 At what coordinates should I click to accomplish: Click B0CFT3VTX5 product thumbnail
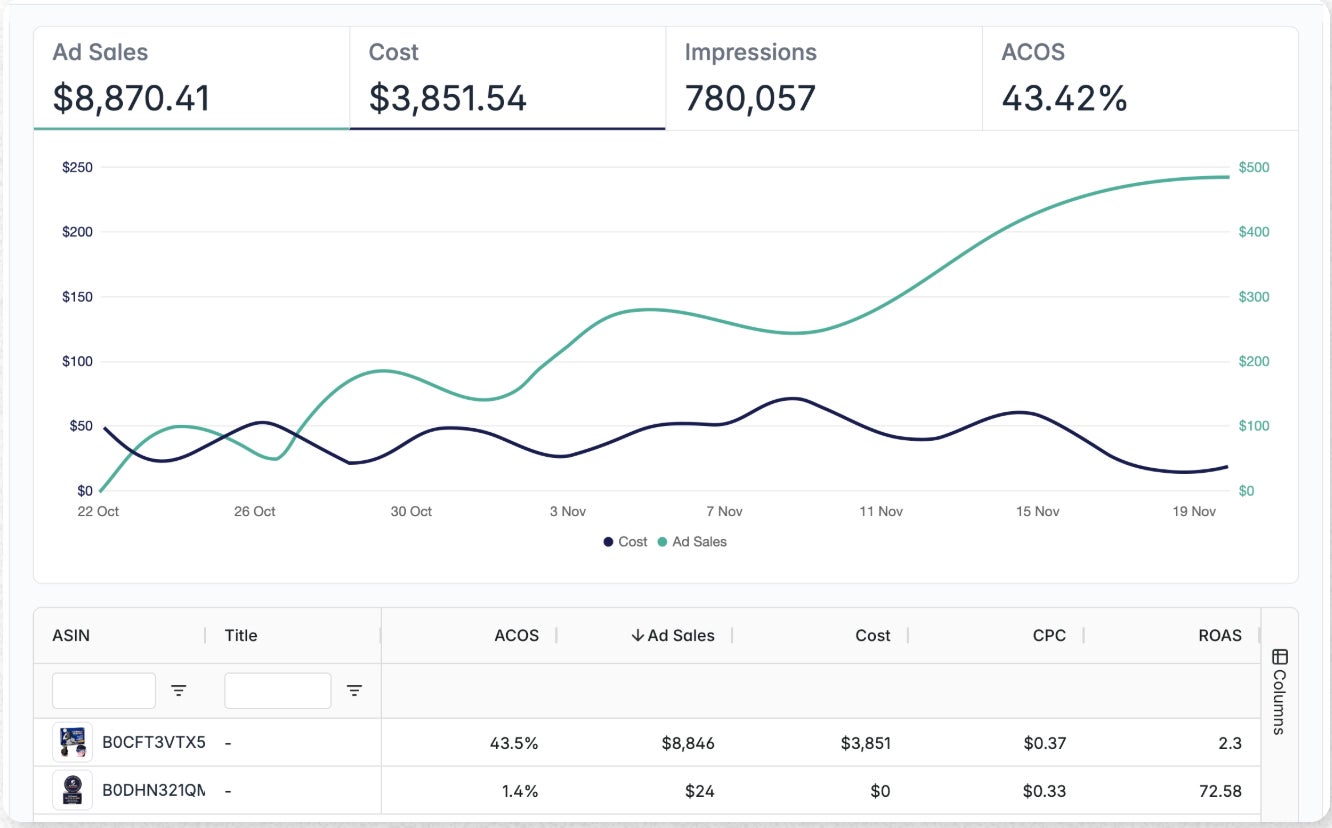72,743
